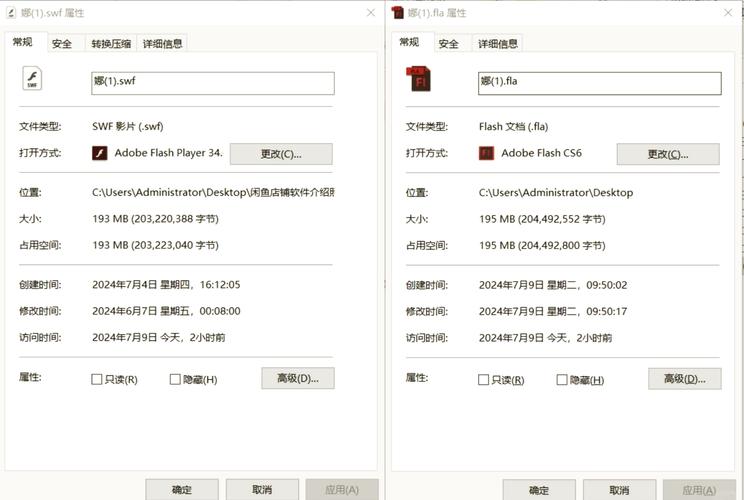
Task: Open 详细信息 tab in fla properties
Action: tap(498, 44)
